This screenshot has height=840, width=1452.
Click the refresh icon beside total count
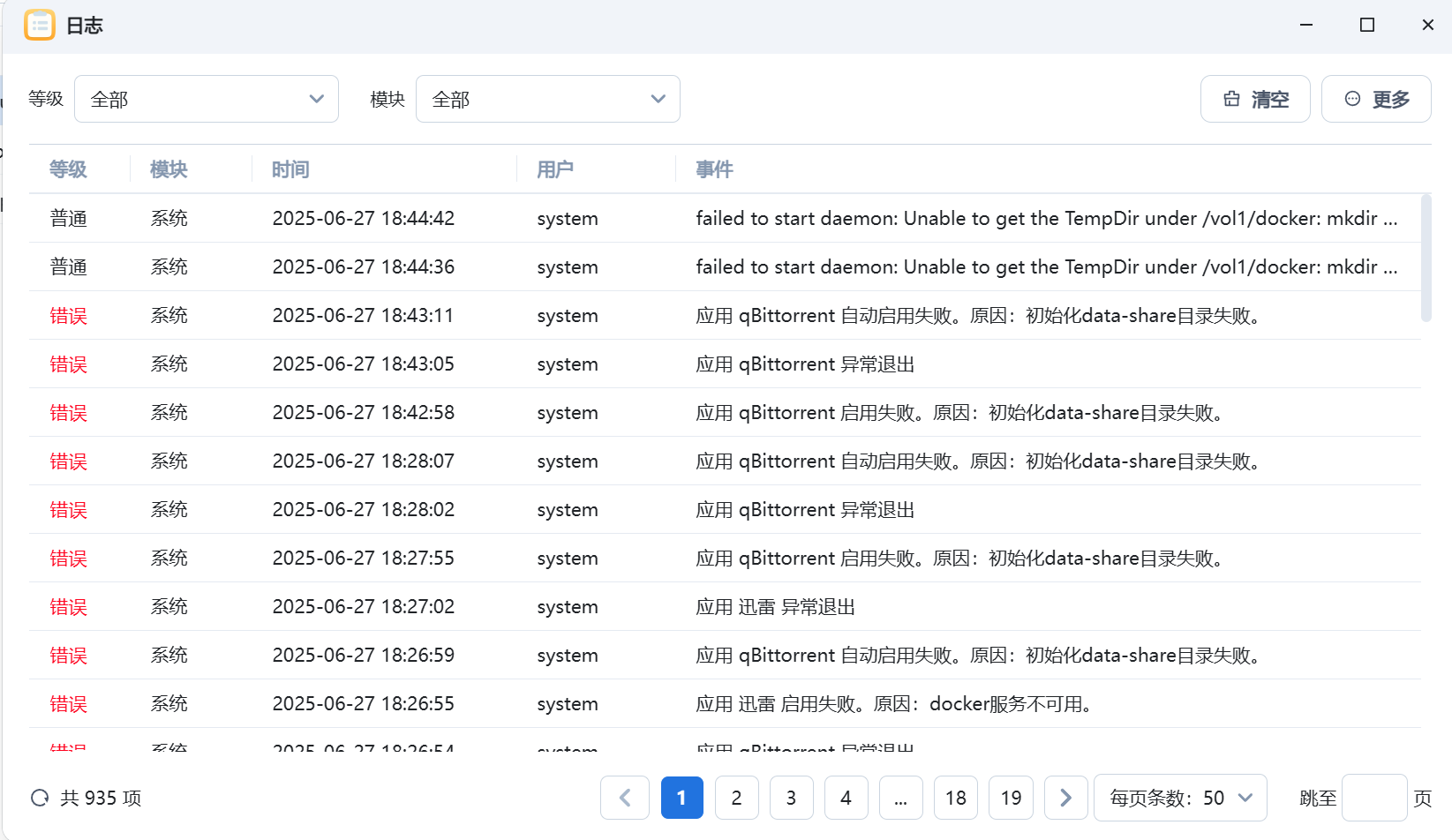click(x=40, y=799)
